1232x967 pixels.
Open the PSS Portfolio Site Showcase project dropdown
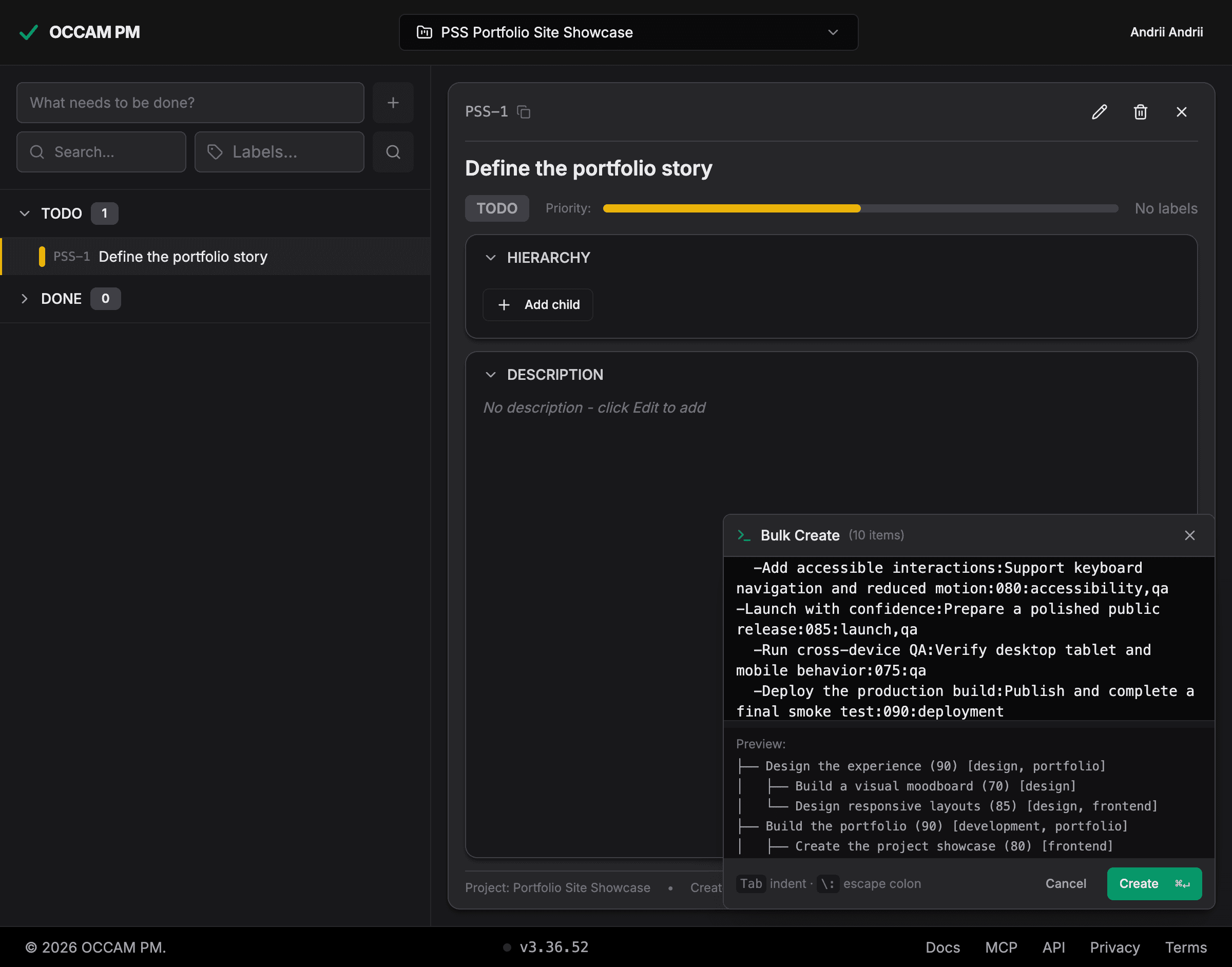(628, 32)
